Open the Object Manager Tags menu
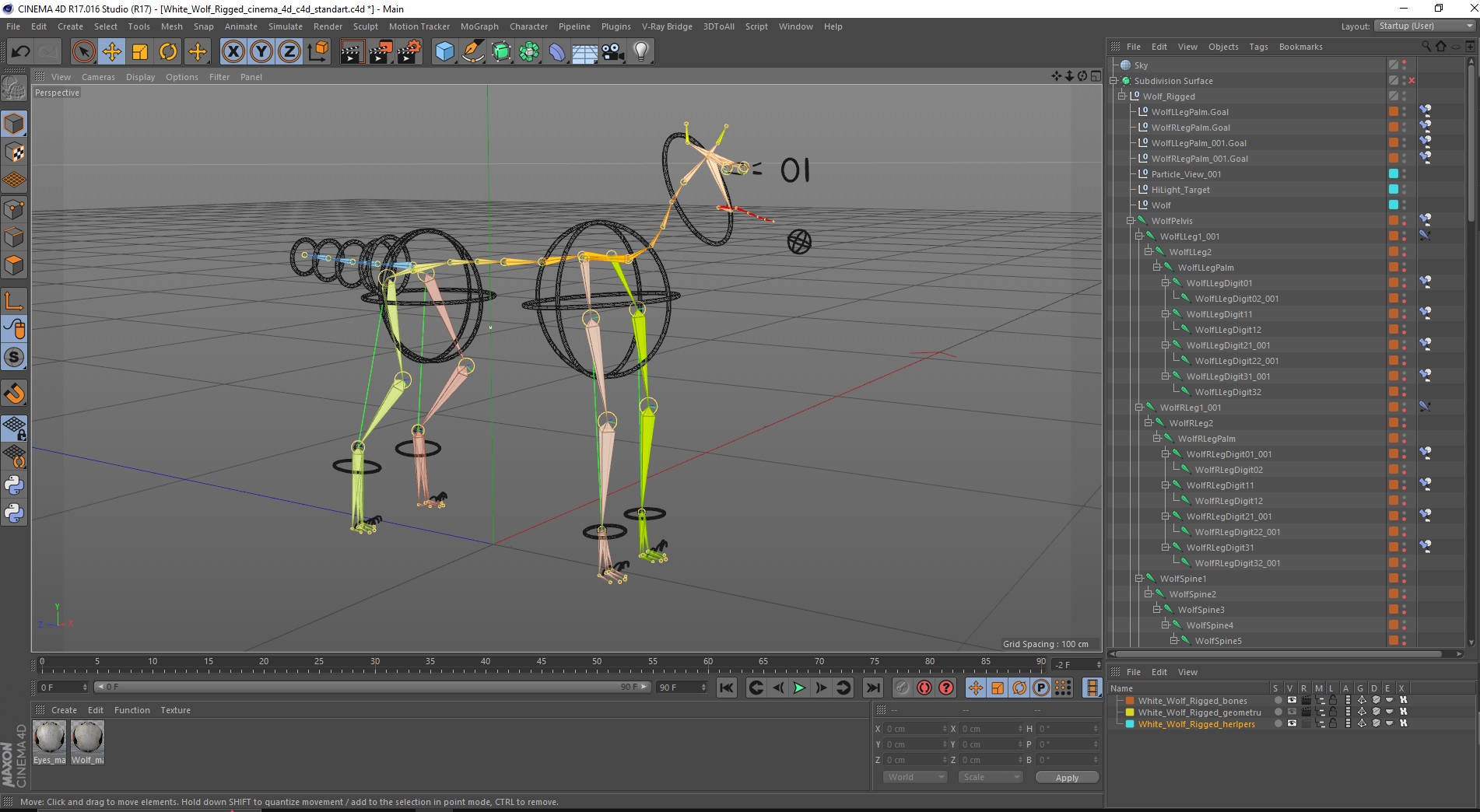 [x=1258, y=47]
